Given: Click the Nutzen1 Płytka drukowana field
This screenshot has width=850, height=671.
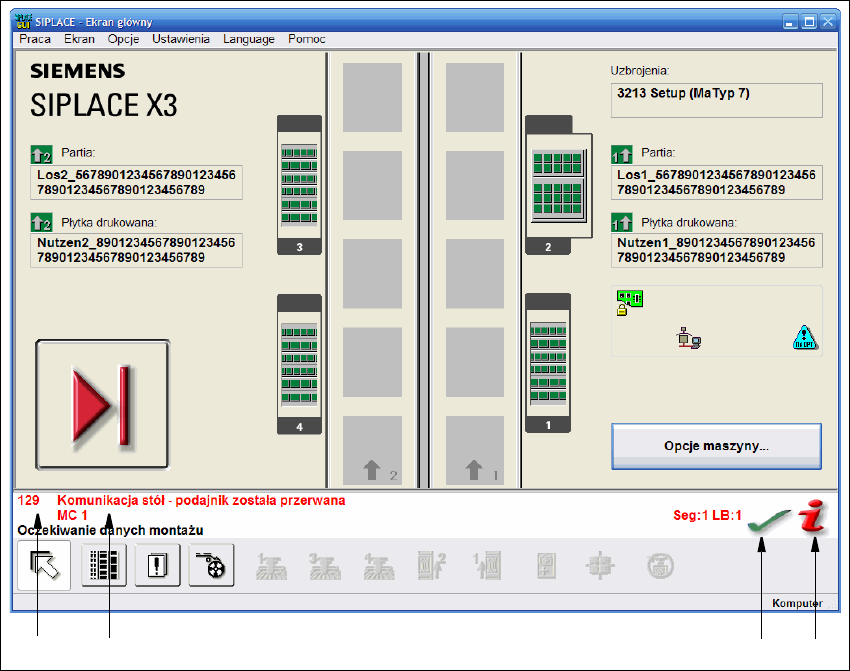Looking at the screenshot, I should [717, 250].
